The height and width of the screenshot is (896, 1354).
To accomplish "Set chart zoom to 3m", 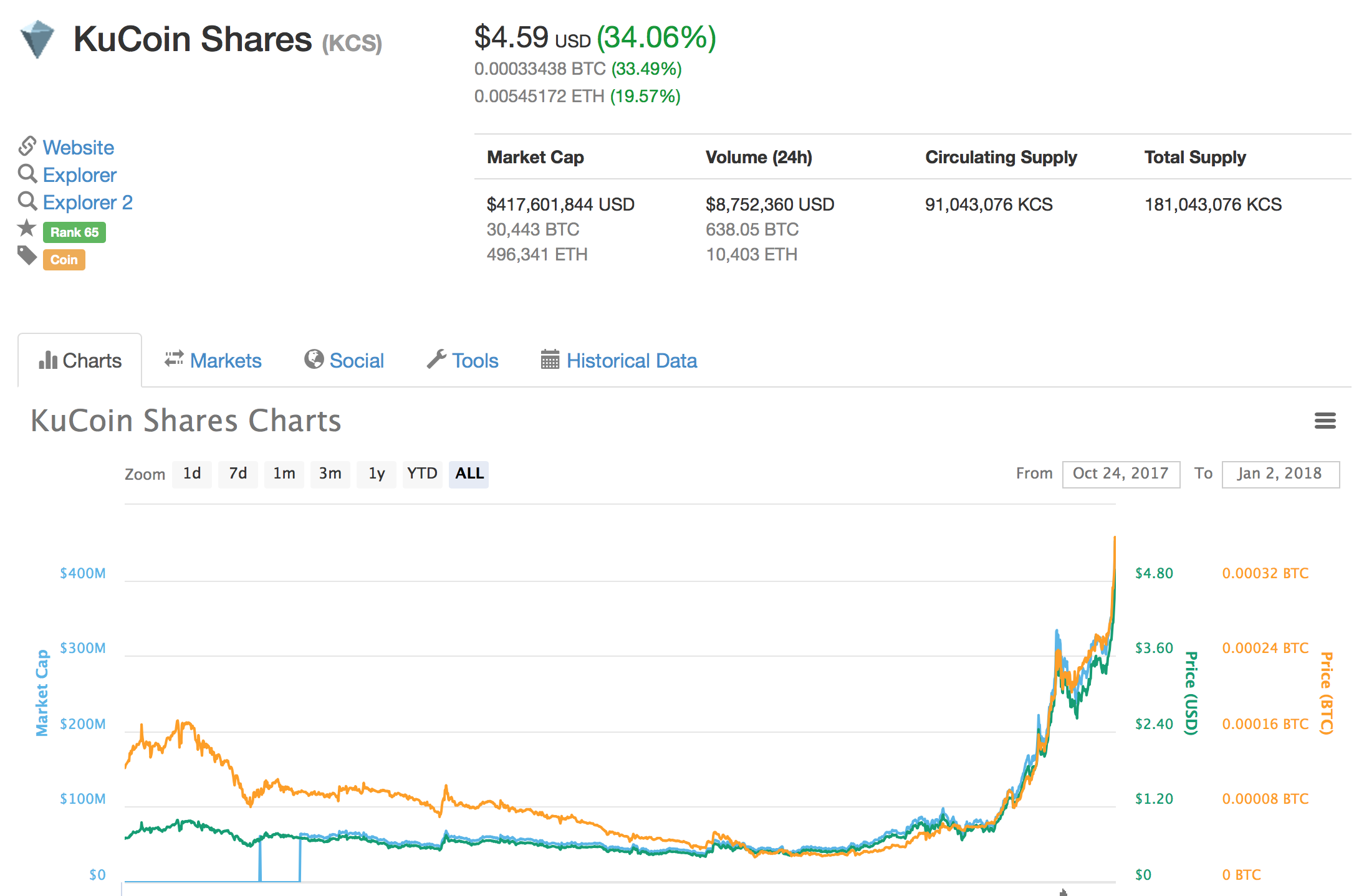I will point(330,474).
